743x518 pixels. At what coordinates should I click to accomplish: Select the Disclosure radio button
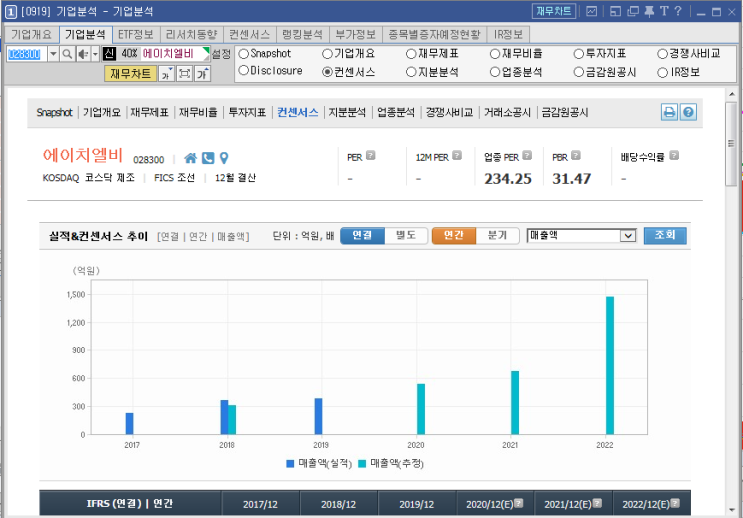[244, 71]
